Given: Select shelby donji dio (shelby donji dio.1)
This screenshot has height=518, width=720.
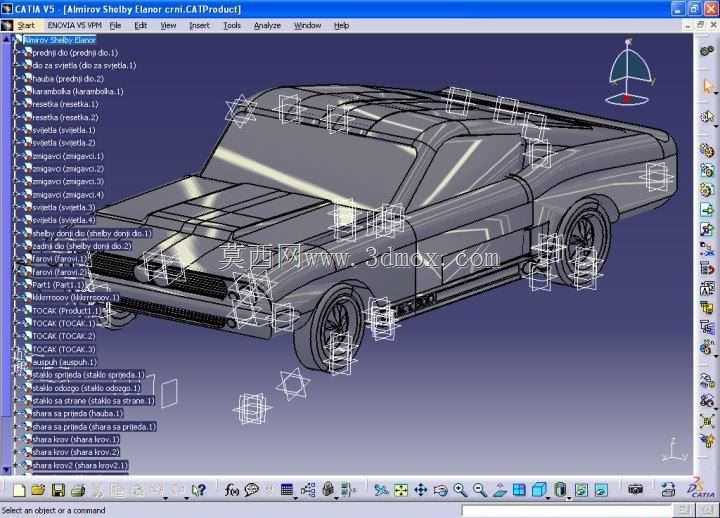Looking at the screenshot, I should pos(92,234).
